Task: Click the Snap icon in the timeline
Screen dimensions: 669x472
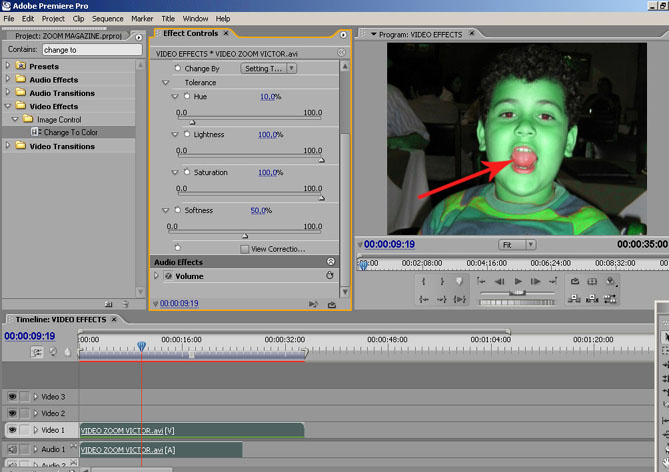Action: (38, 352)
